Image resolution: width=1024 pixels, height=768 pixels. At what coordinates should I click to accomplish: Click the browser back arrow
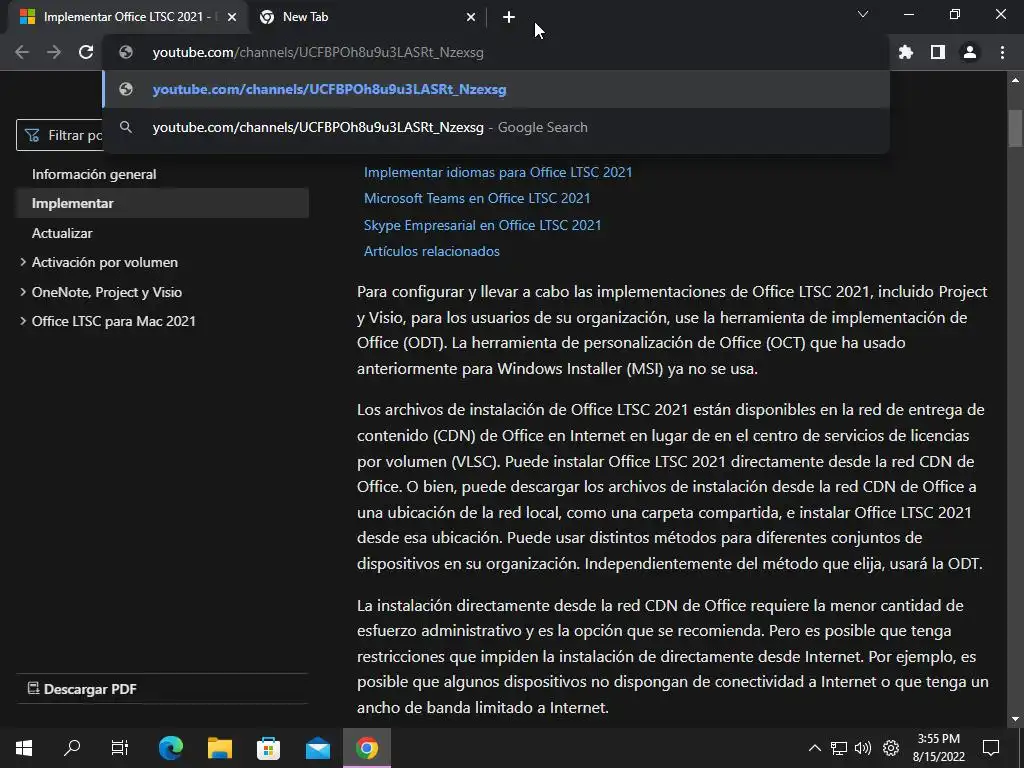22,52
